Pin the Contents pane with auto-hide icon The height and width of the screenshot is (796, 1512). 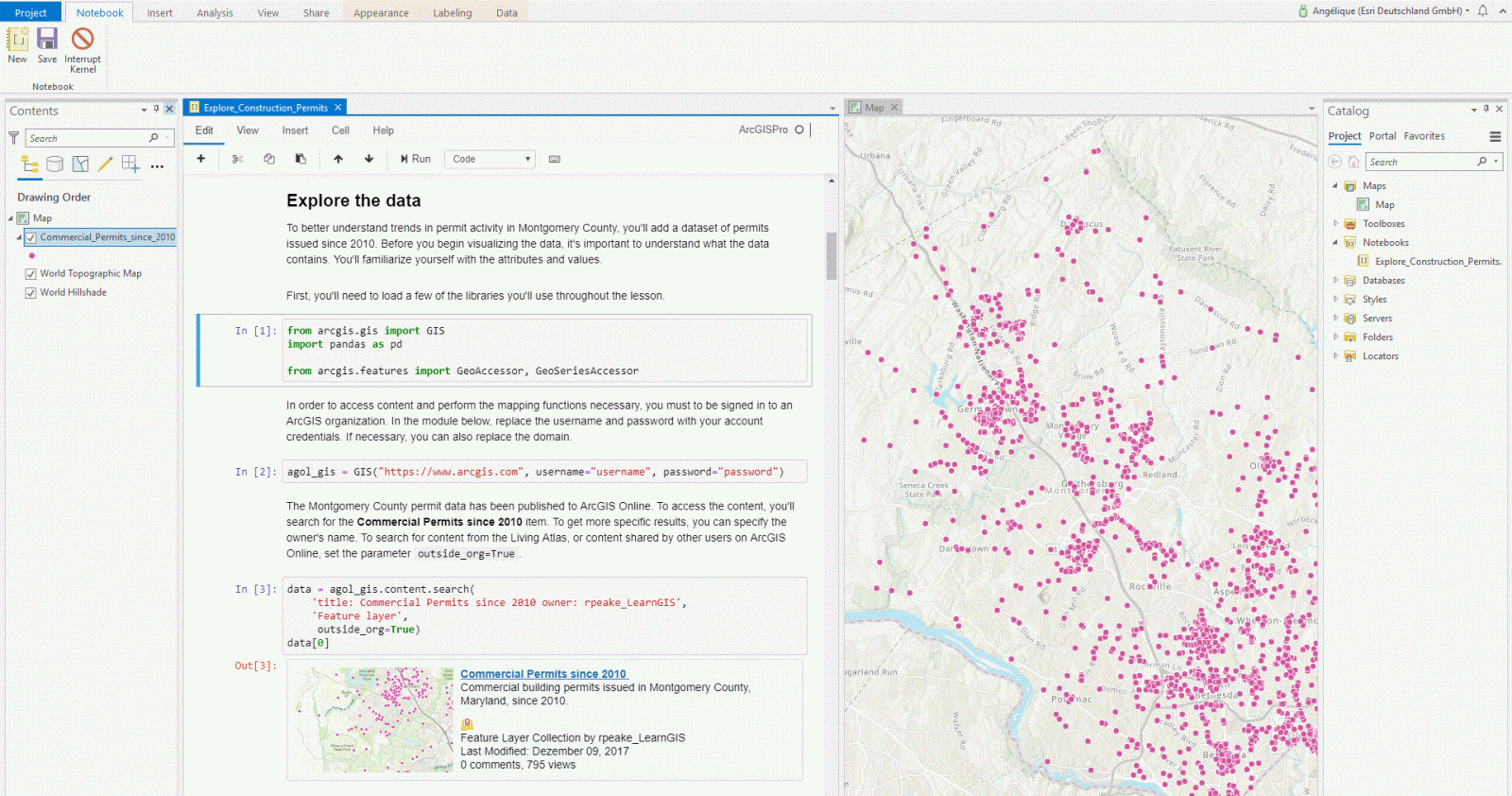point(157,109)
